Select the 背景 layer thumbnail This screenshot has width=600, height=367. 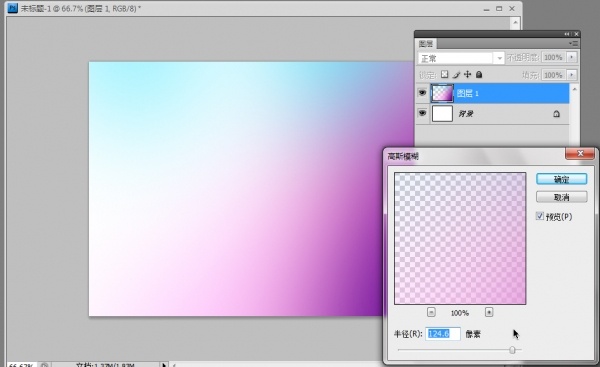442,114
